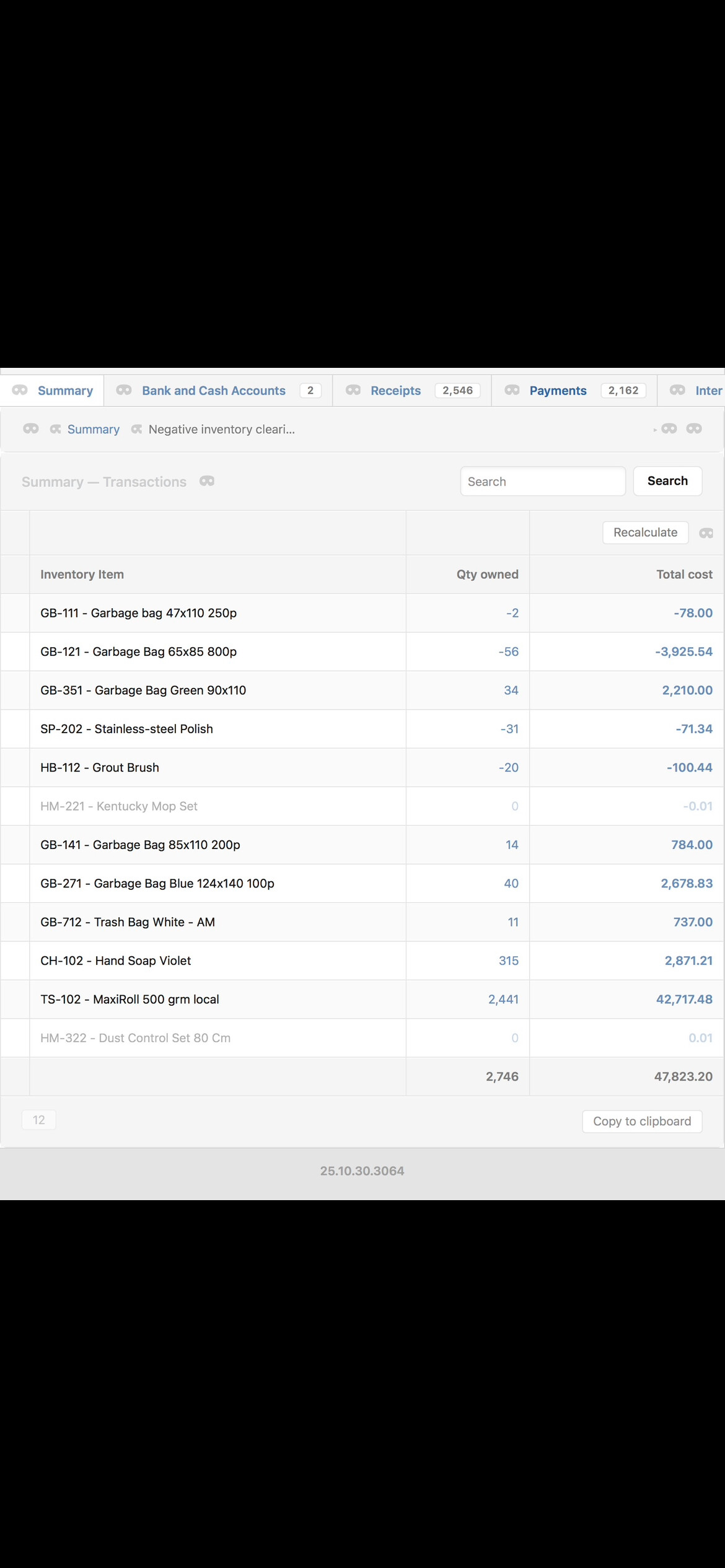Open the -3,925.54 total cost for GB-121
Screen dimensions: 725x1568
683,651
